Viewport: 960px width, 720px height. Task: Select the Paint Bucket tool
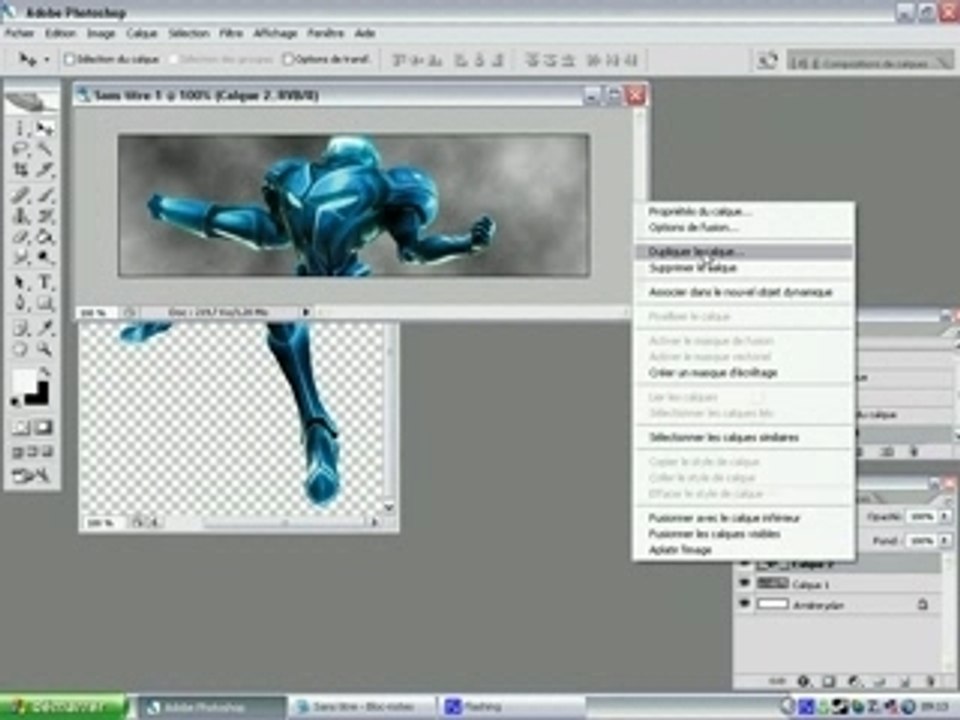[44, 237]
